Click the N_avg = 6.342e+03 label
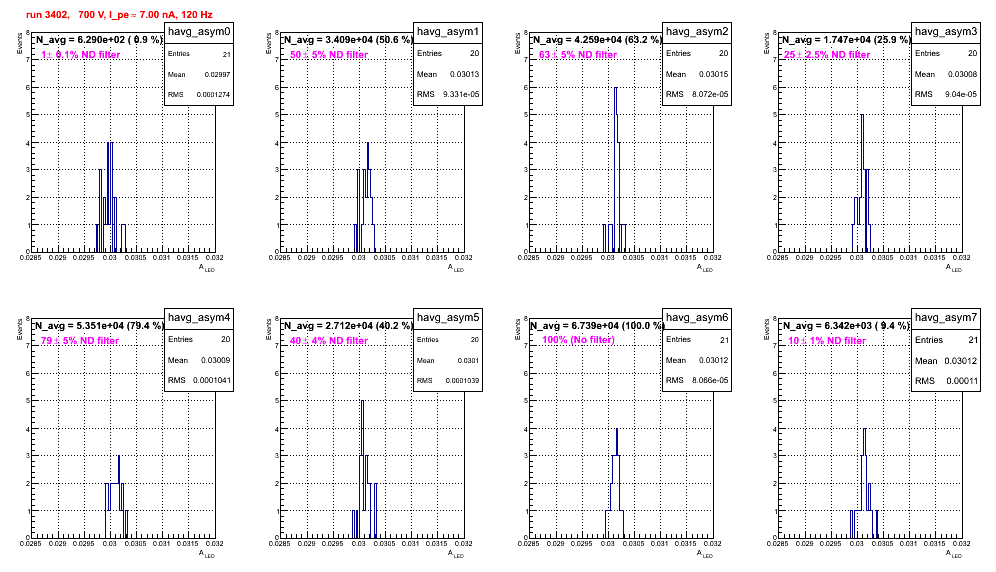 pyautogui.click(x=846, y=326)
